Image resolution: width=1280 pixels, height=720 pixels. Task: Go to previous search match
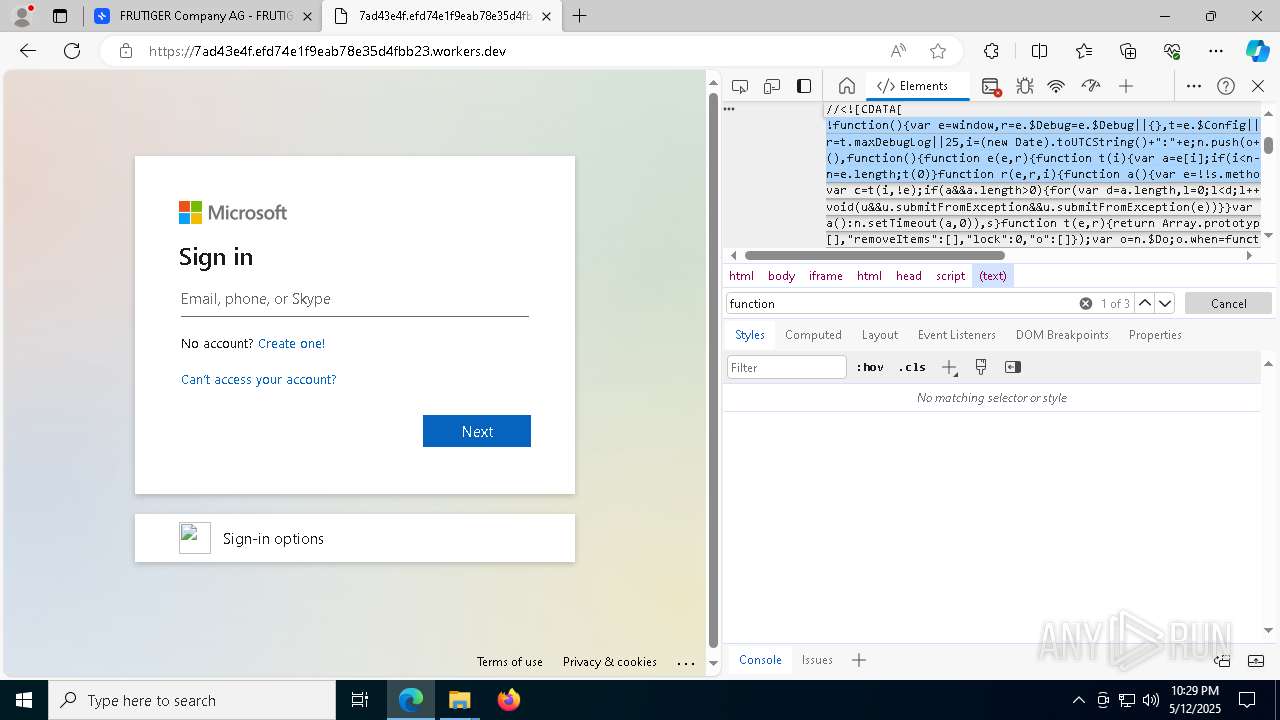click(1145, 303)
